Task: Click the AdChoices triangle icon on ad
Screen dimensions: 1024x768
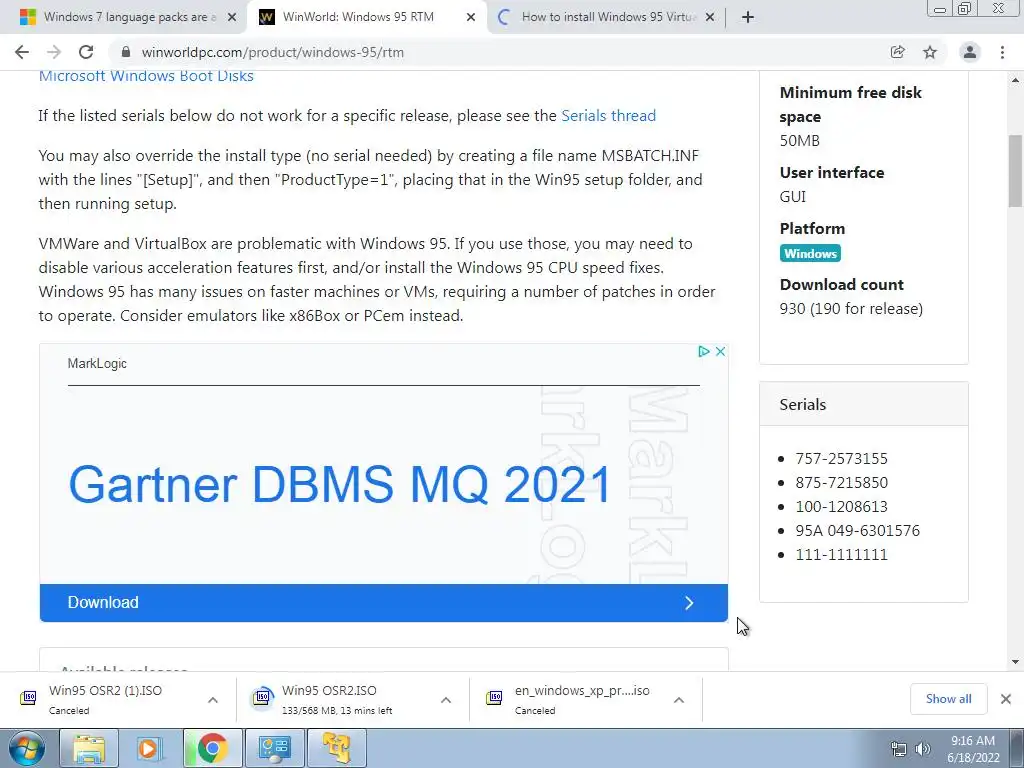Action: (703, 351)
